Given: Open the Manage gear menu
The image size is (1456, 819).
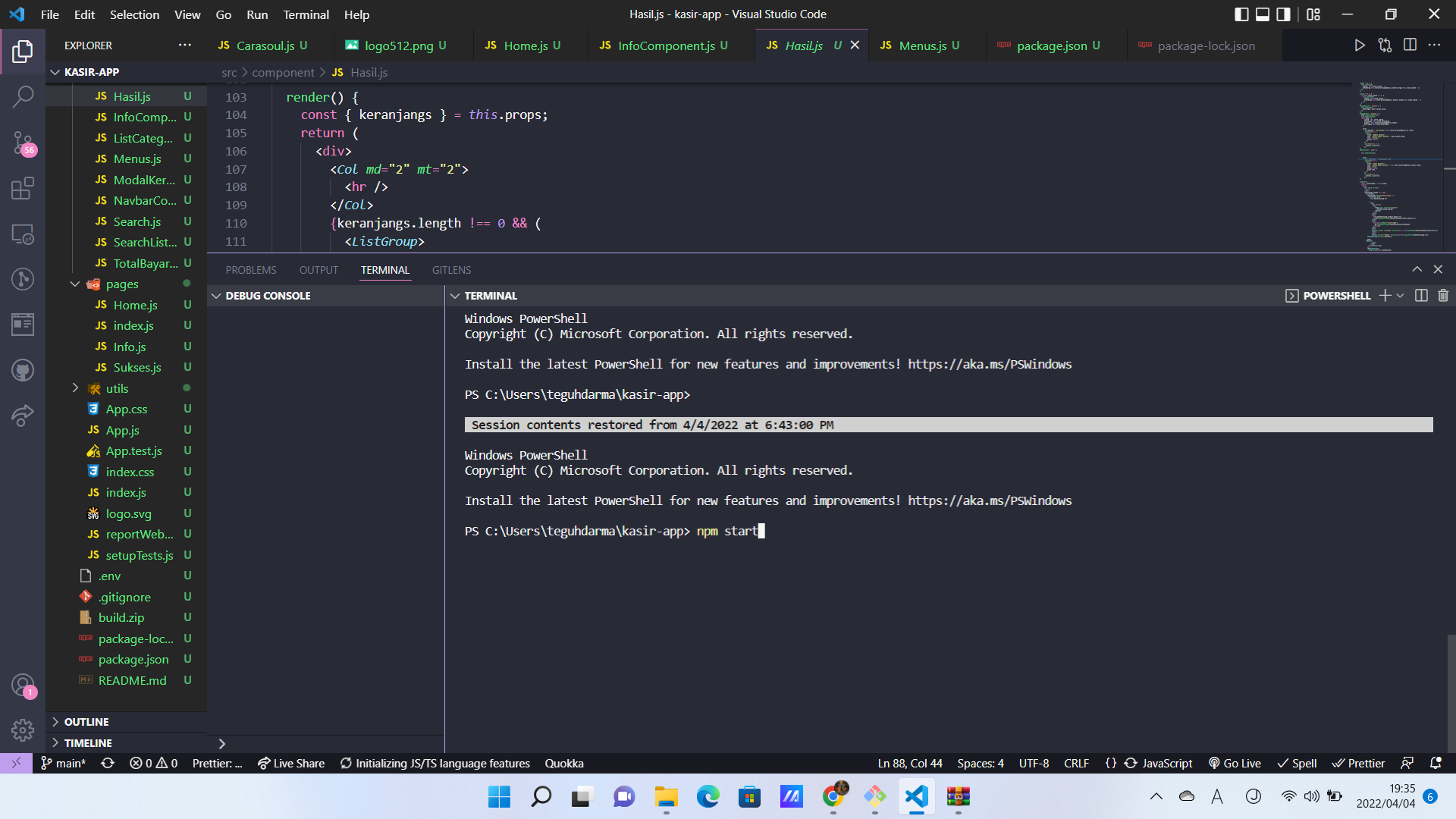Looking at the screenshot, I should click(23, 730).
